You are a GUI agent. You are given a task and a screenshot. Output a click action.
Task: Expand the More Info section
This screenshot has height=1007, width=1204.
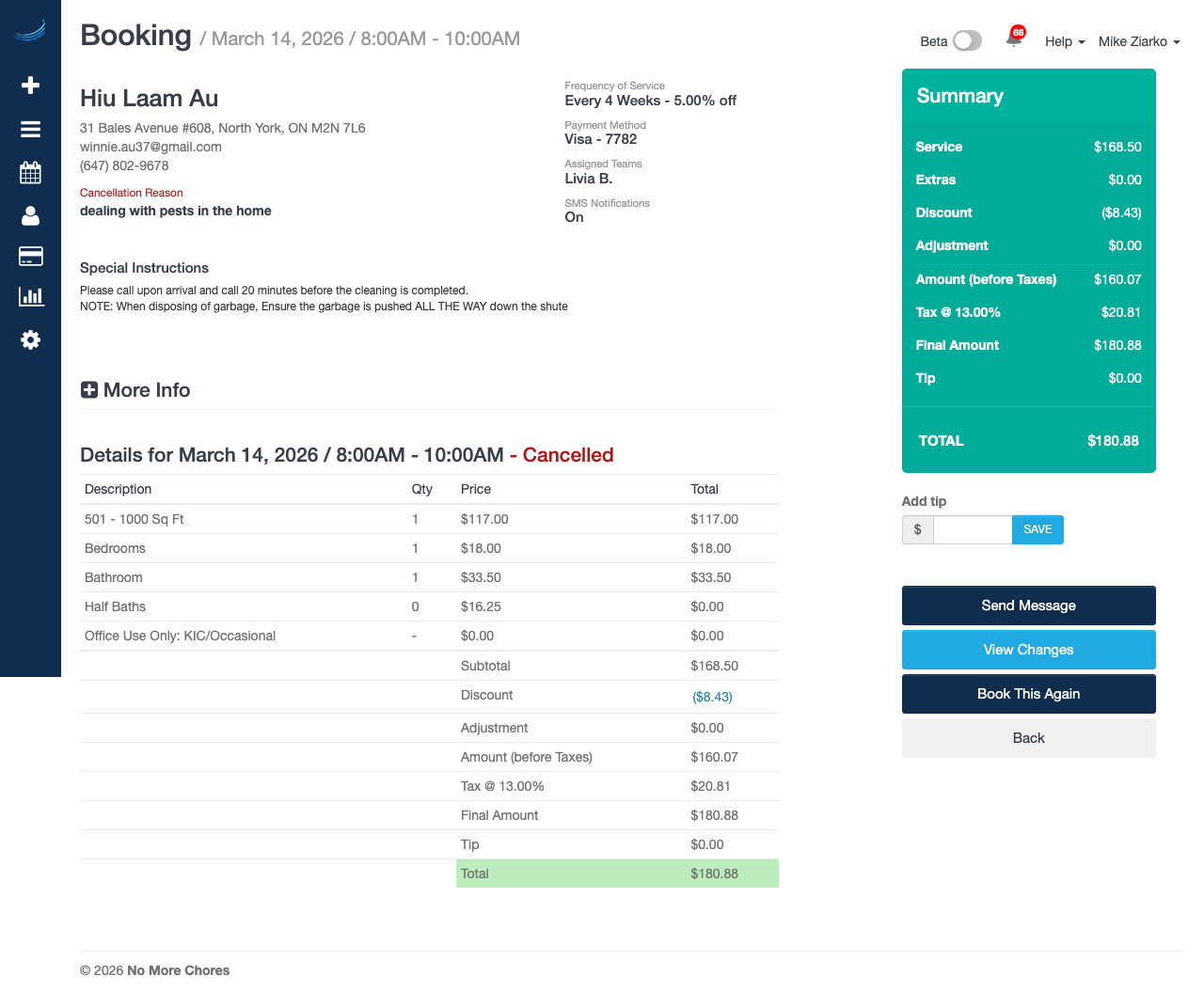point(135,390)
